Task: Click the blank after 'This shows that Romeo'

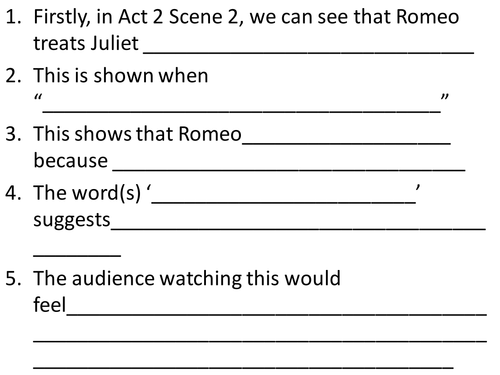Action: tap(347, 143)
